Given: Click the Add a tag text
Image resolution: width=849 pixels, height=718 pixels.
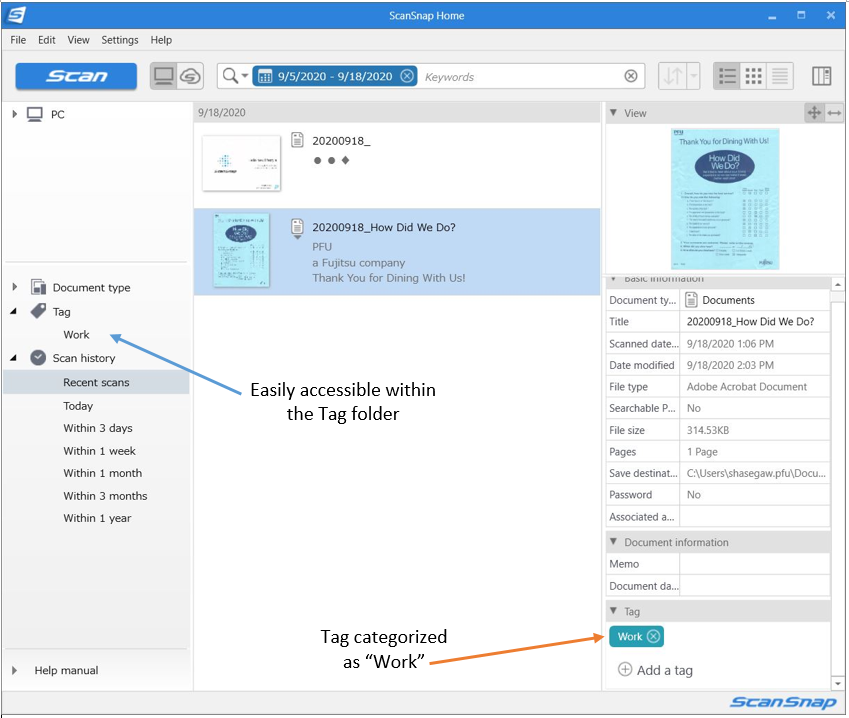Looking at the screenshot, I should click(x=665, y=670).
